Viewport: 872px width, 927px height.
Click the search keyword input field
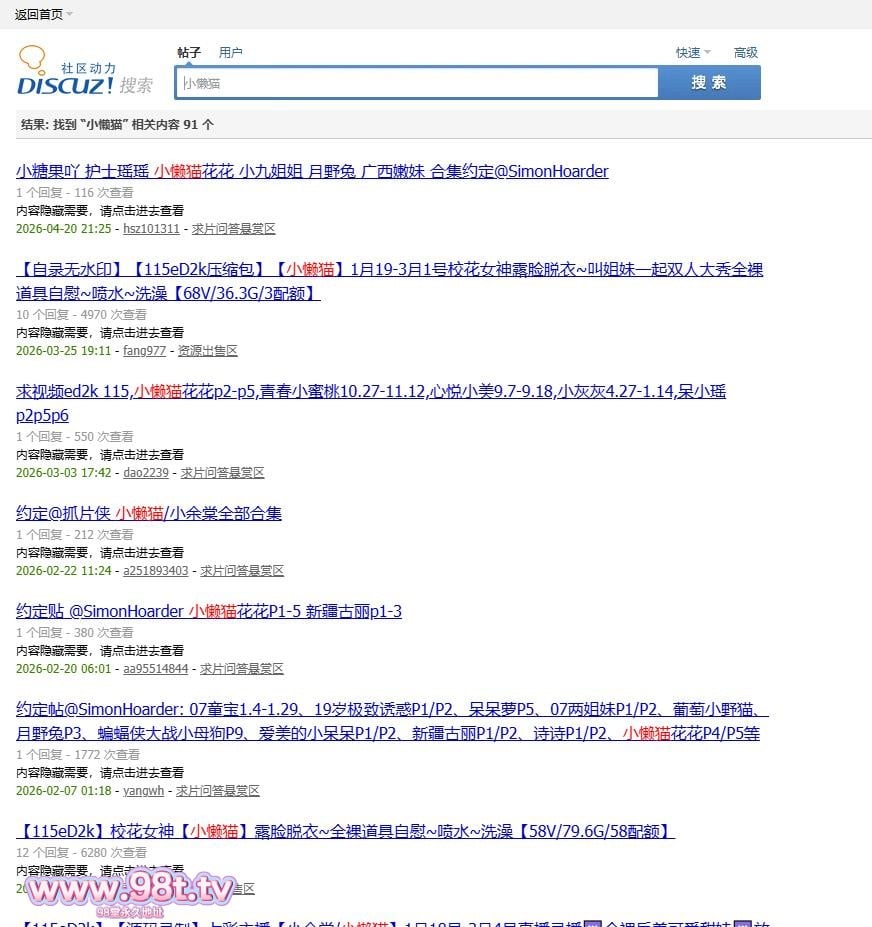click(416, 83)
